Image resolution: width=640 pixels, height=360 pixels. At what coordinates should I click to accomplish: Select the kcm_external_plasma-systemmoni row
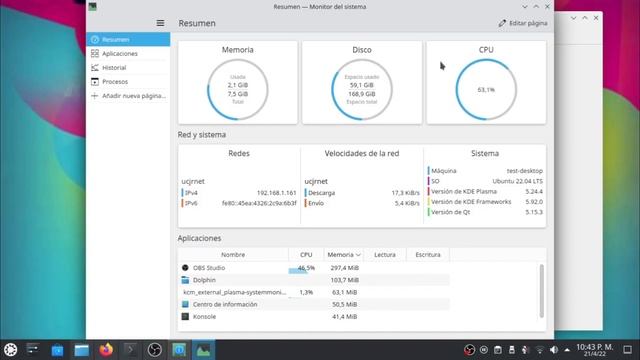(314, 292)
